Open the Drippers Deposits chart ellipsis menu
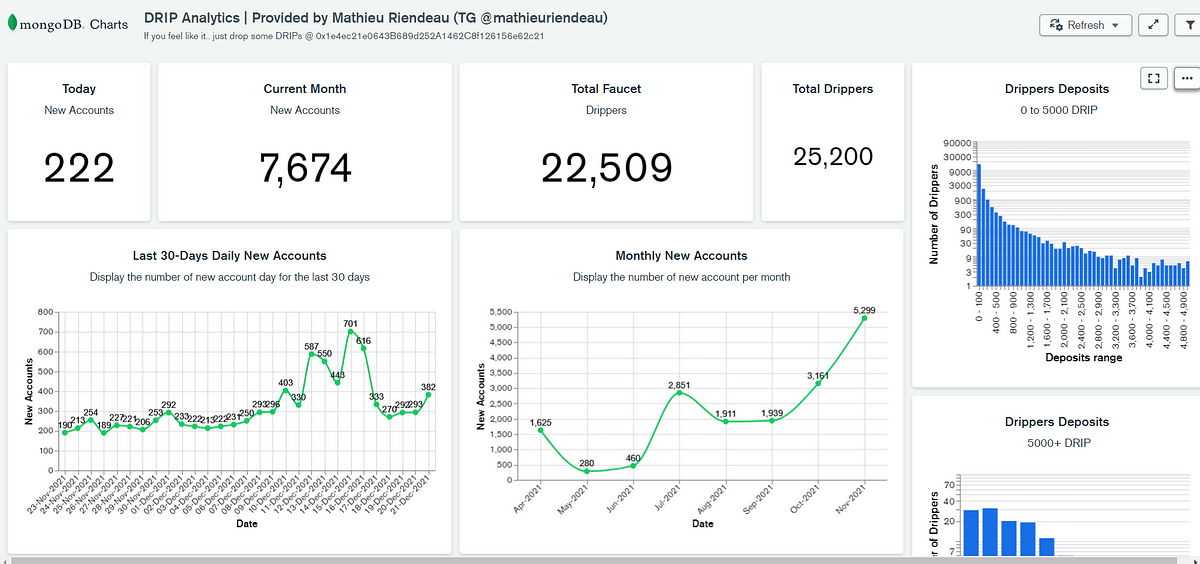Screen dimensions: 1200x564 point(1186,78)
